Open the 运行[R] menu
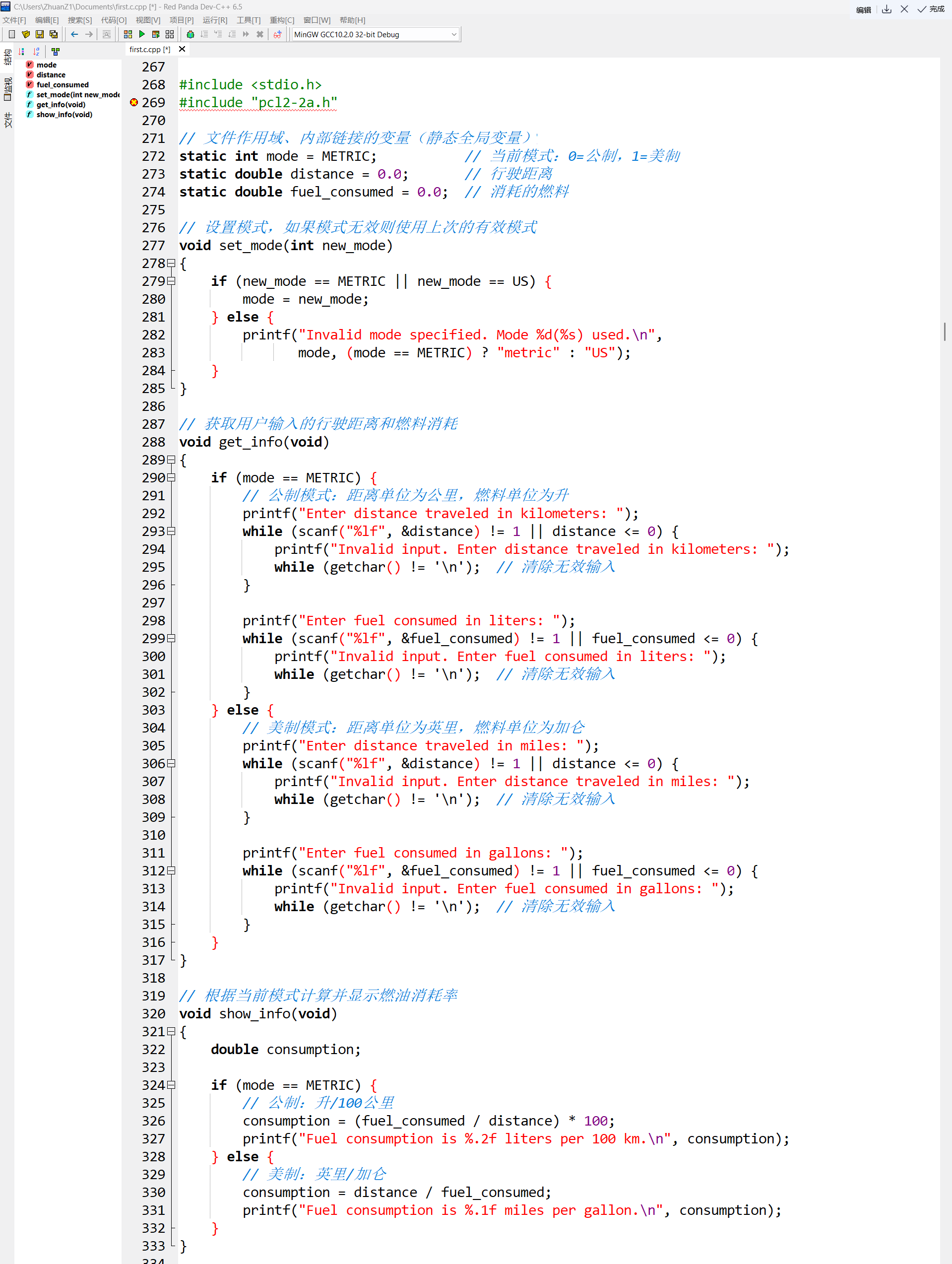952x1264 pixels. coord(215,20)
